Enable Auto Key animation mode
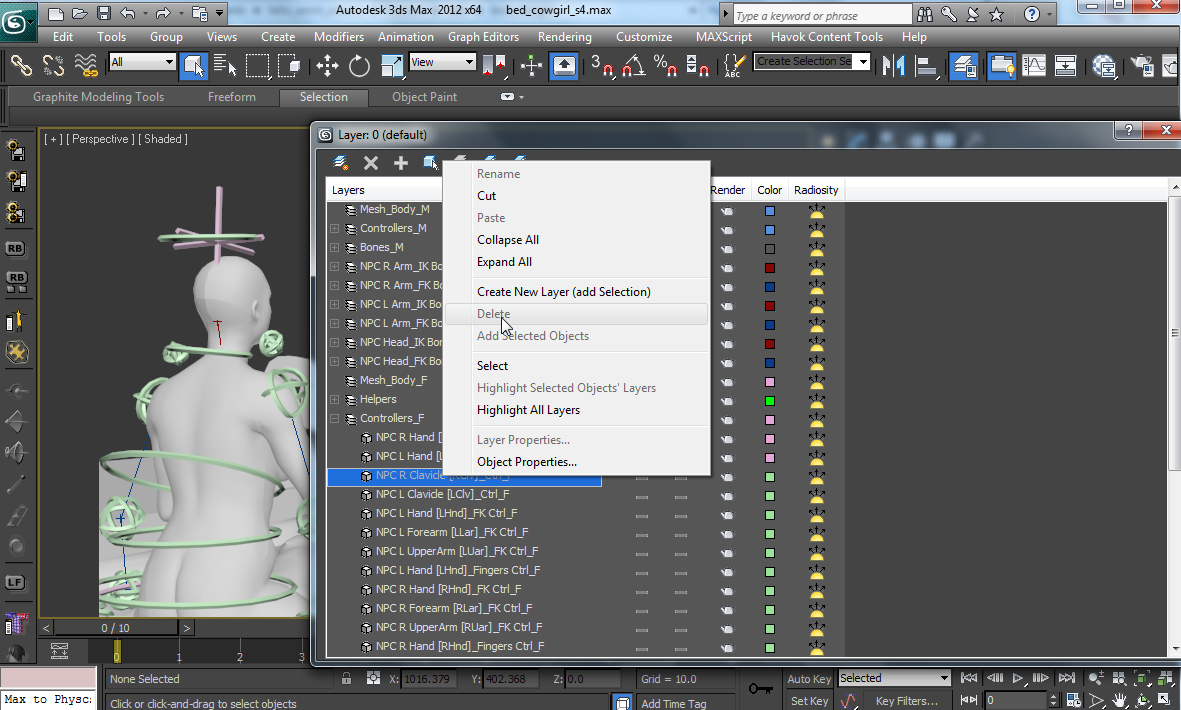 pos(810,678)
